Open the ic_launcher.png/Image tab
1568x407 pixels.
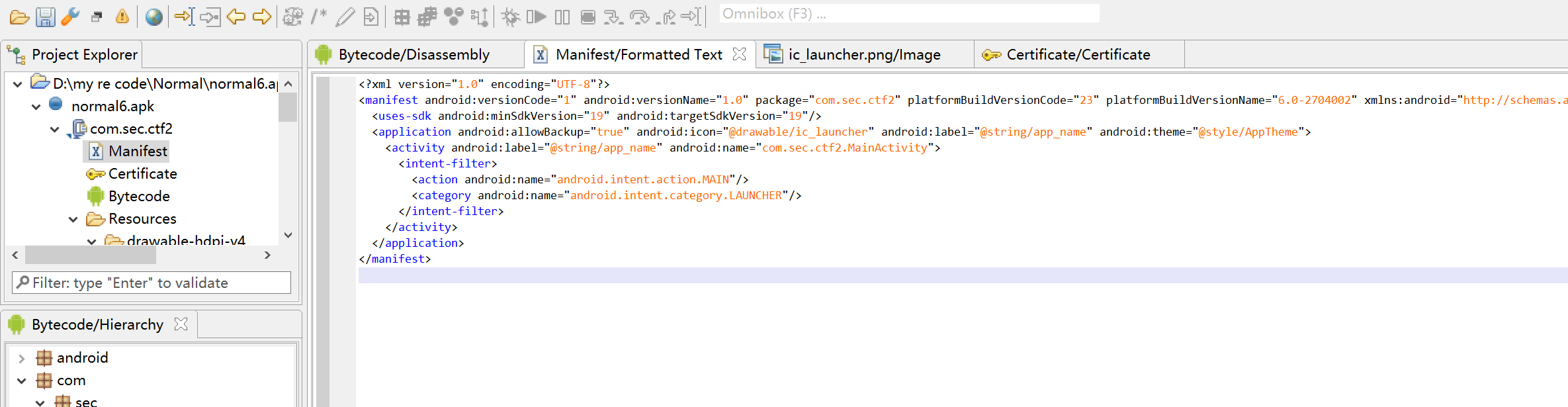pyautogui.click(x=863, y=54)
